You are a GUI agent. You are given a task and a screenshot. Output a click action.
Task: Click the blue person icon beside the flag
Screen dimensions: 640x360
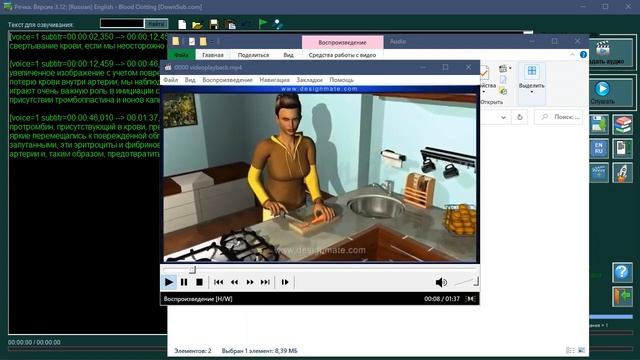coord(278,24)
